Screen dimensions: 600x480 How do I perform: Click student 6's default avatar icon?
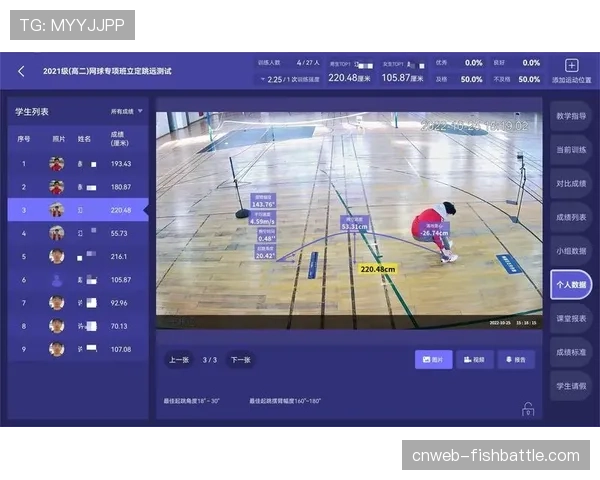[57, 280]
